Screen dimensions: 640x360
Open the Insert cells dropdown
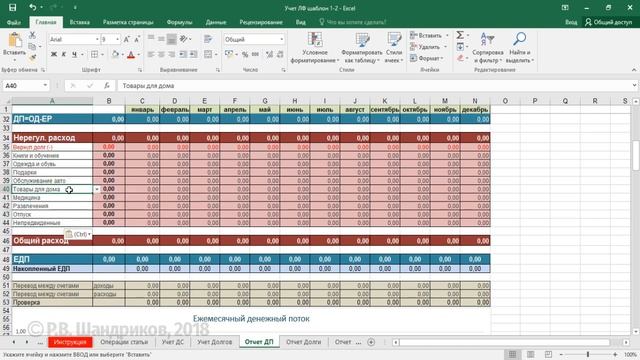pyautogui.click(x=447, y=36)
